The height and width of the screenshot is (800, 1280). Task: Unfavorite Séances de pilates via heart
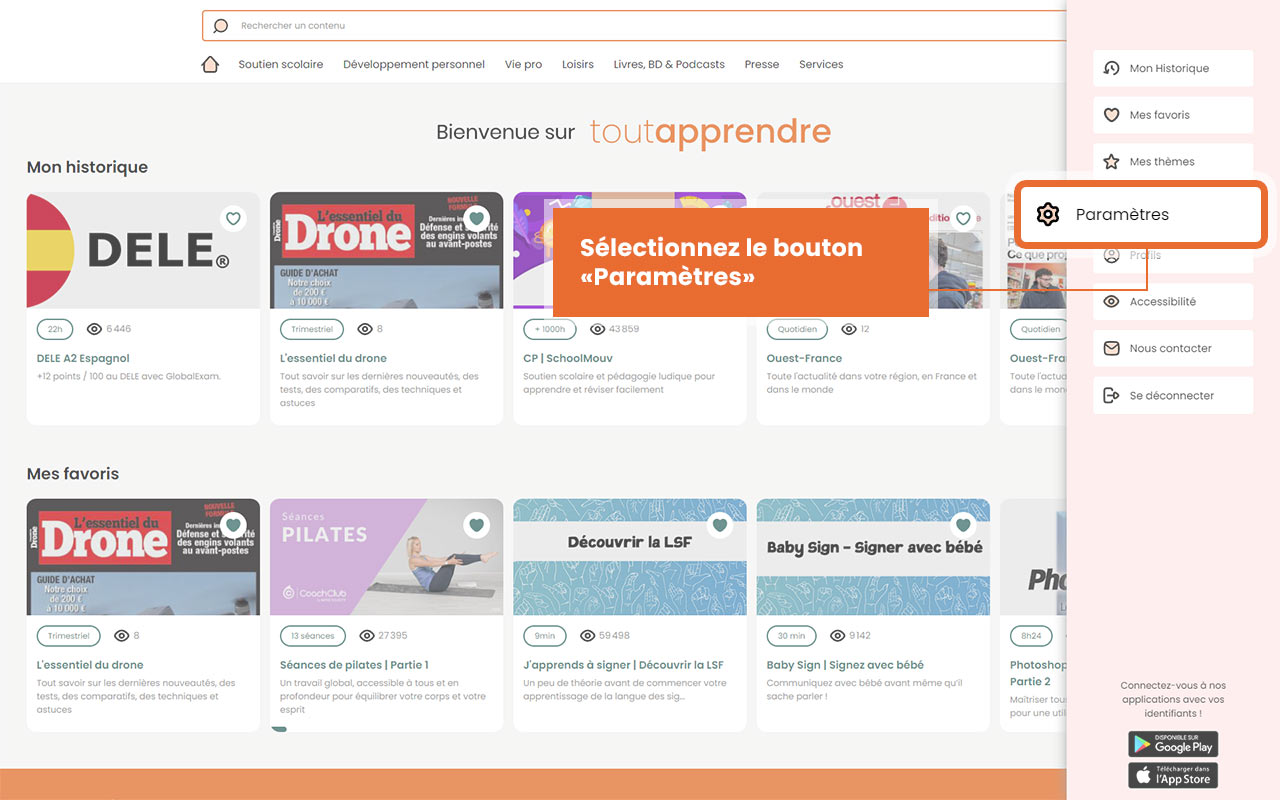476,525
